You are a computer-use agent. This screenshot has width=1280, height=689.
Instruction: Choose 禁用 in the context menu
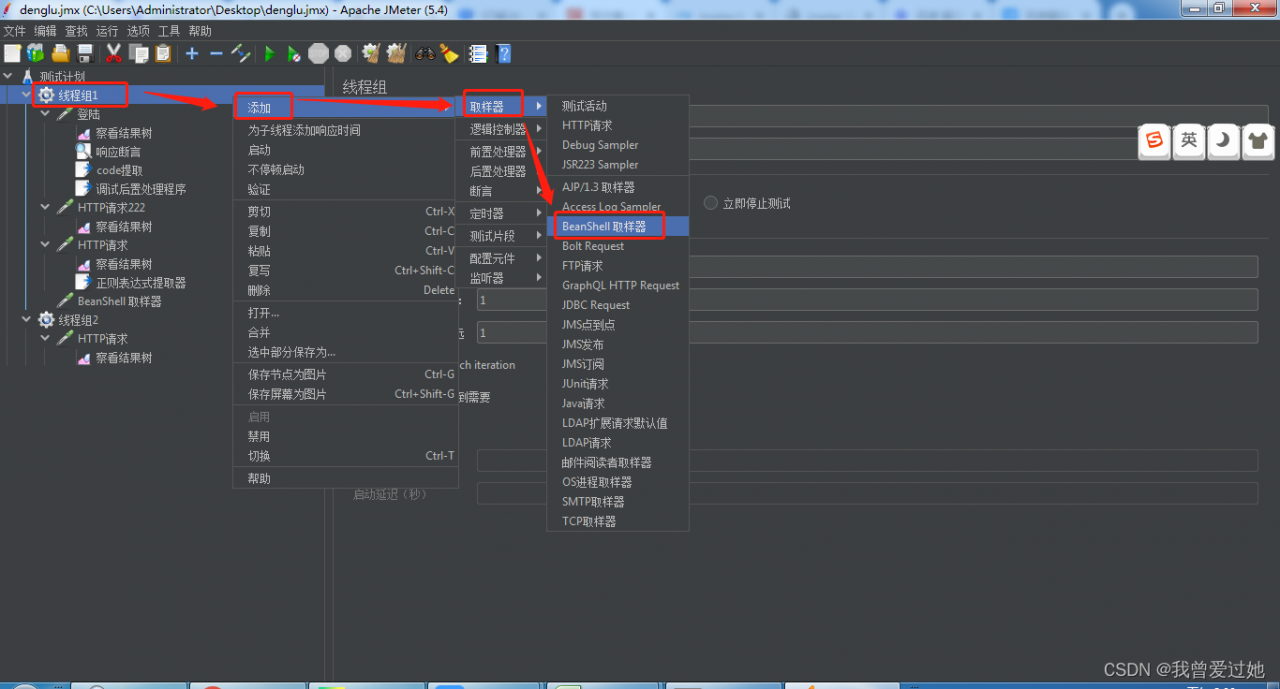click(345, 436)
